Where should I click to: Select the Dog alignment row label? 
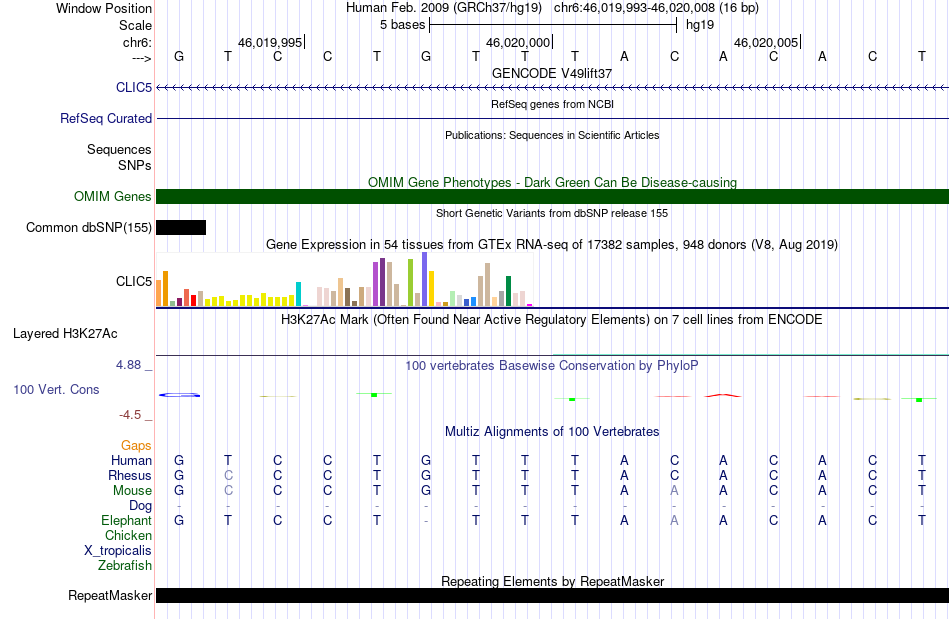click(140, 506)
